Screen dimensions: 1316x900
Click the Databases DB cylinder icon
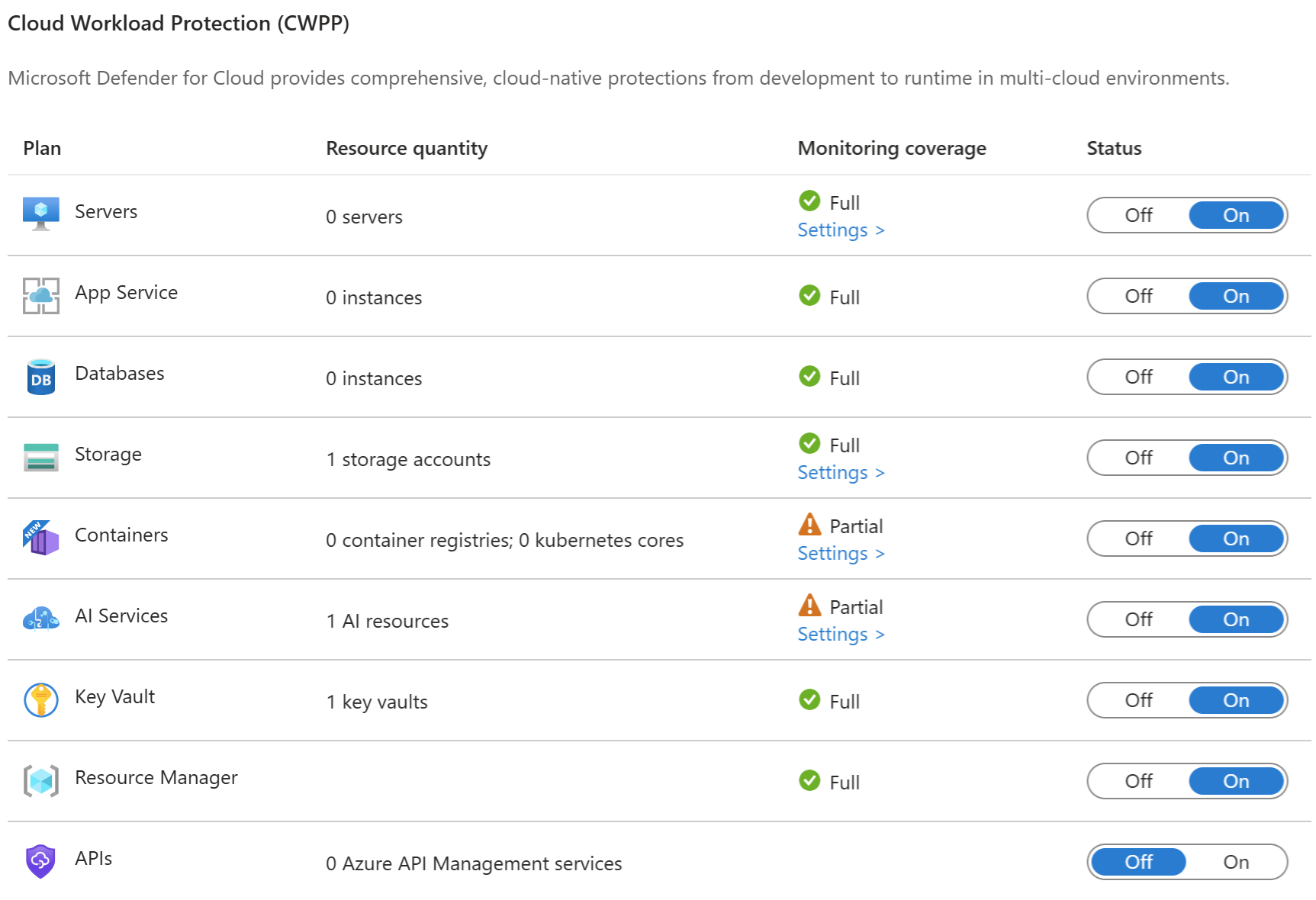tap(41, 377)
